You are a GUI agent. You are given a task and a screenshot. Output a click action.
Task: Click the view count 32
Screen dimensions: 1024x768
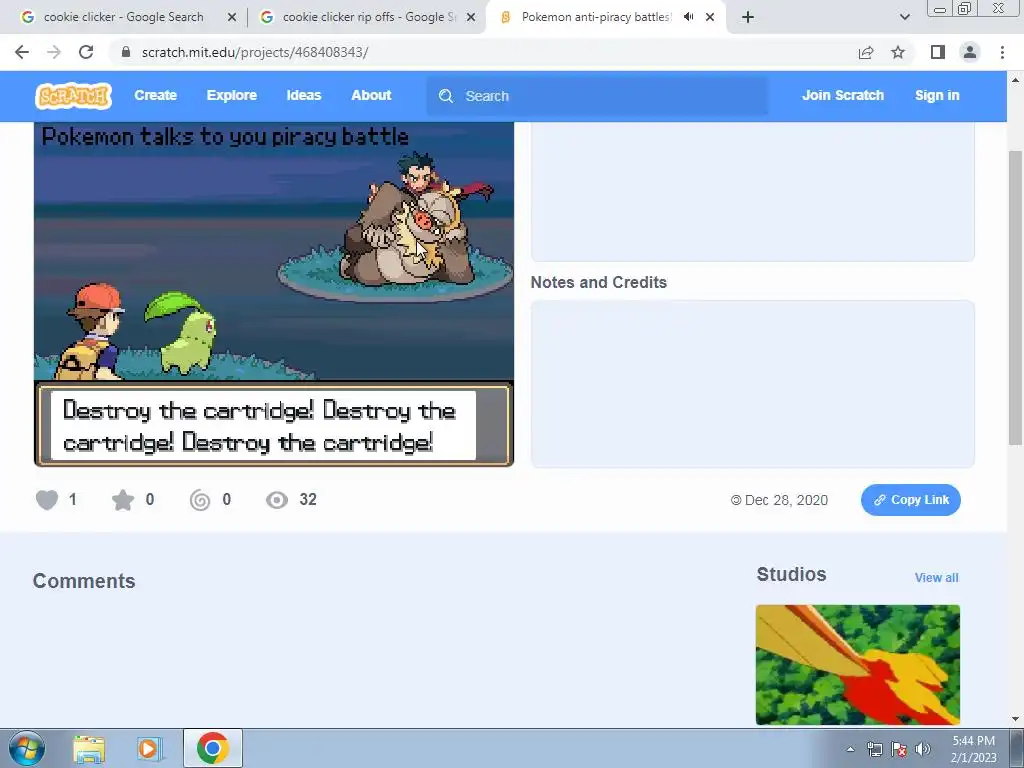[308, 500]
